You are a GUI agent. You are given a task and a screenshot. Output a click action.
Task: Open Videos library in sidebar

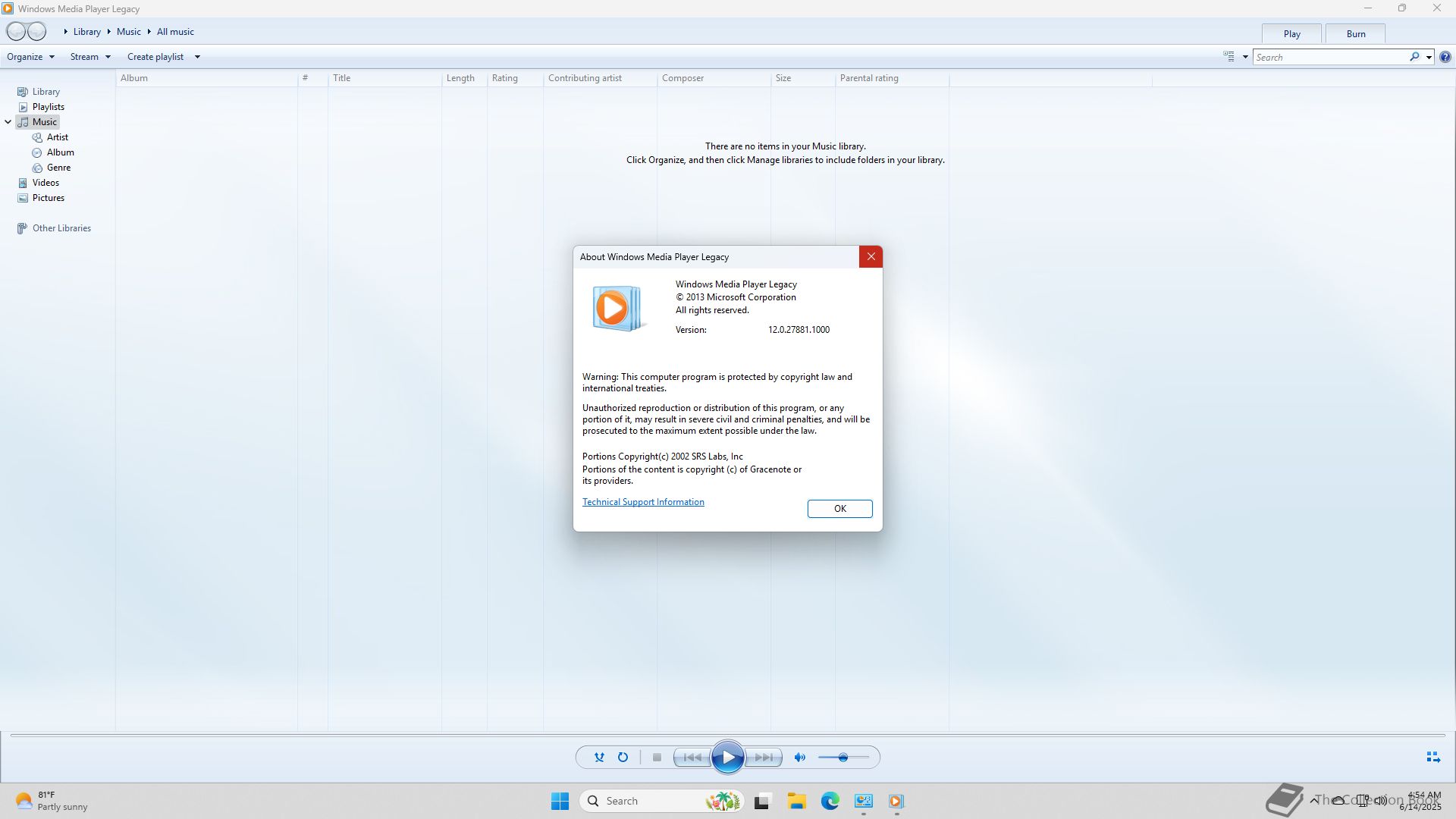(x=45, y=183)
